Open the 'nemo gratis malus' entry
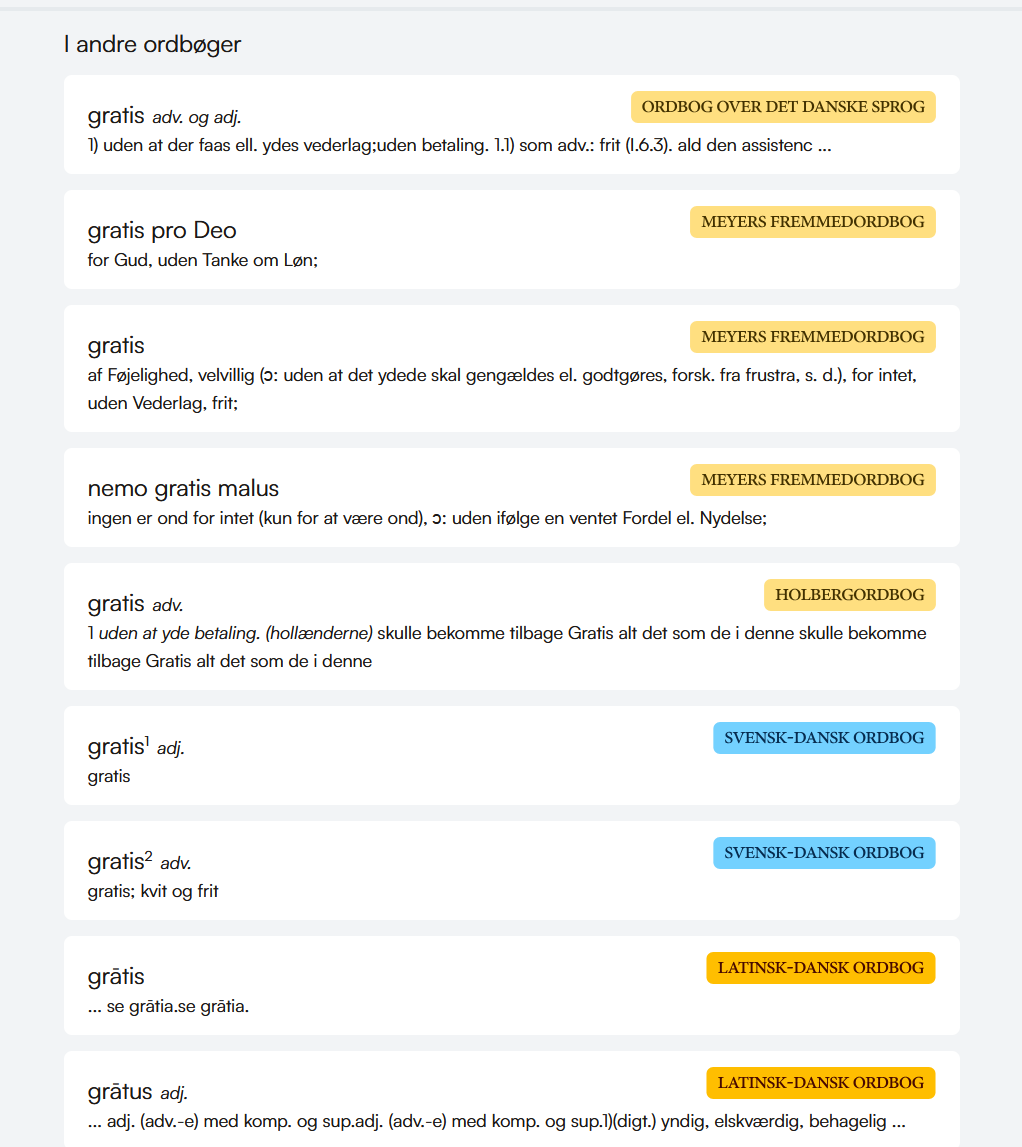The width and height of the screenshot is (1022, 1147). pos(511,497)
